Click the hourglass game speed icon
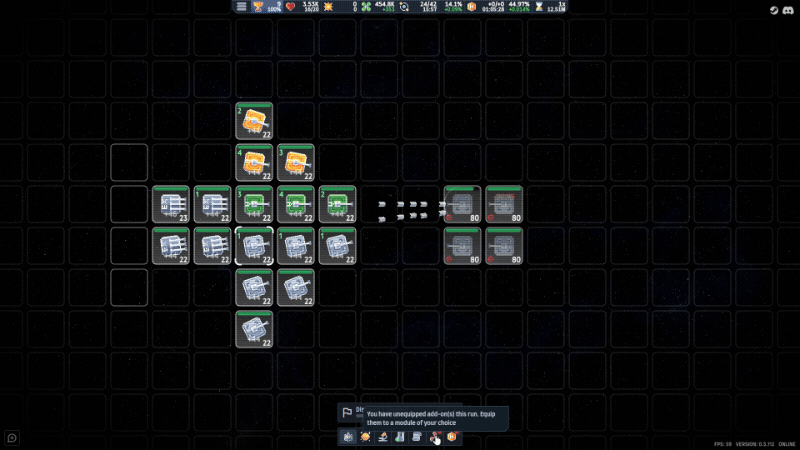Image resolution: width=800 pixels, height=450 pixels. (x=539, y=7)
